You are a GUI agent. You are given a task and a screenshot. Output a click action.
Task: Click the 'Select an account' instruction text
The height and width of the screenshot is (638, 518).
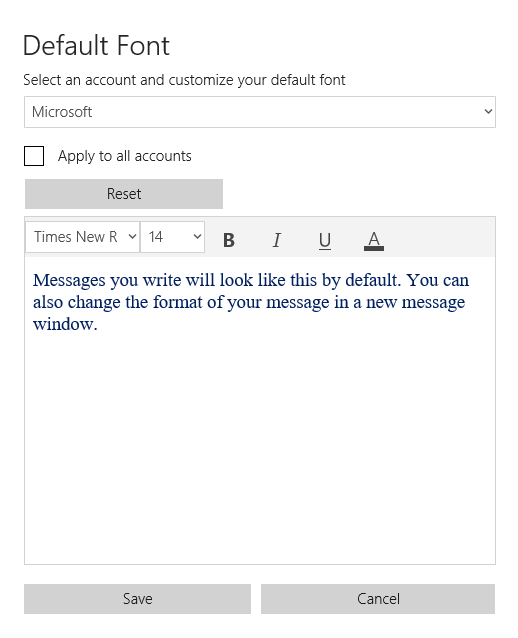point(184,80)
